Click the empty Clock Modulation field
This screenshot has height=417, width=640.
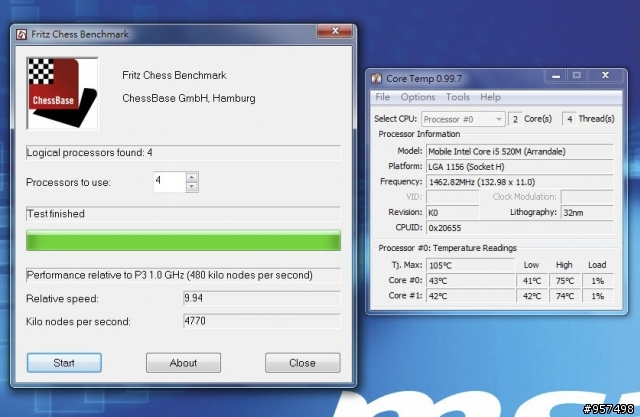pyautogui.click(x=587, y=197)
